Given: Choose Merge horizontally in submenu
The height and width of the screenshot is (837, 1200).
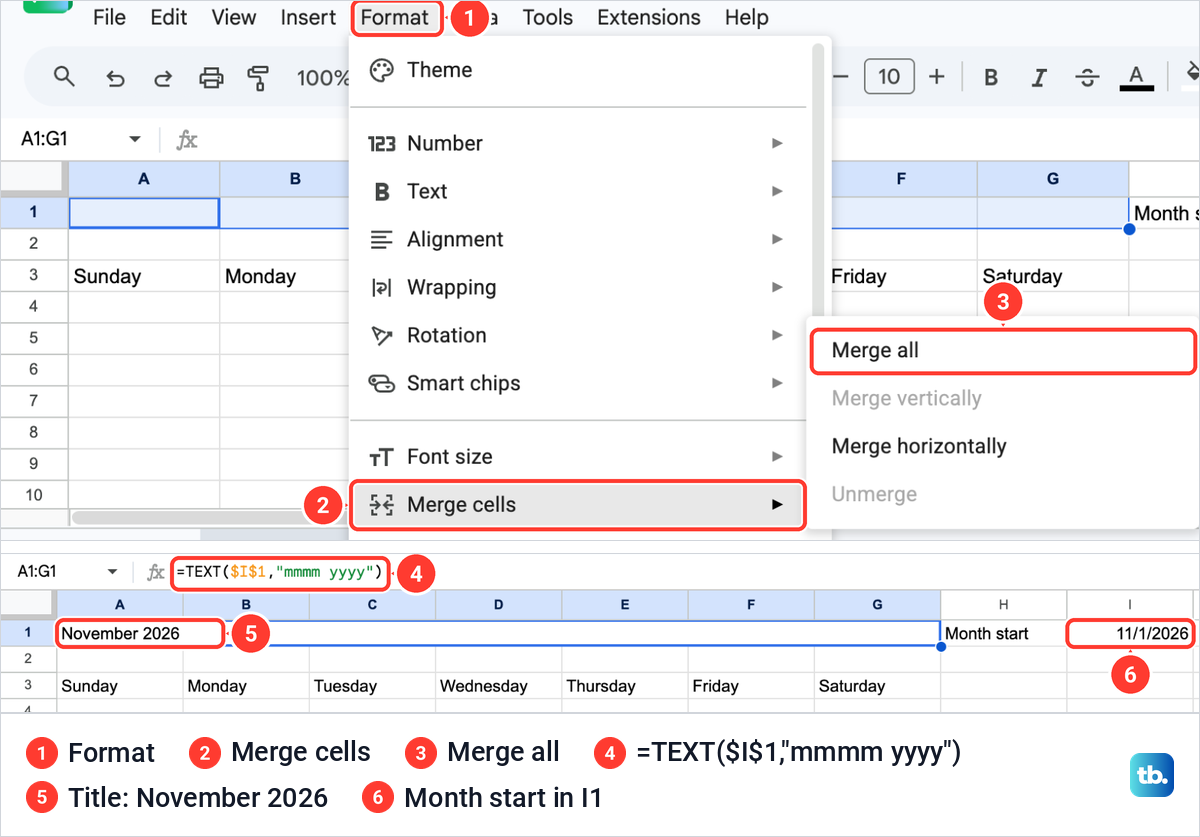Looking at the screenshot, I should click(1003, 446).
